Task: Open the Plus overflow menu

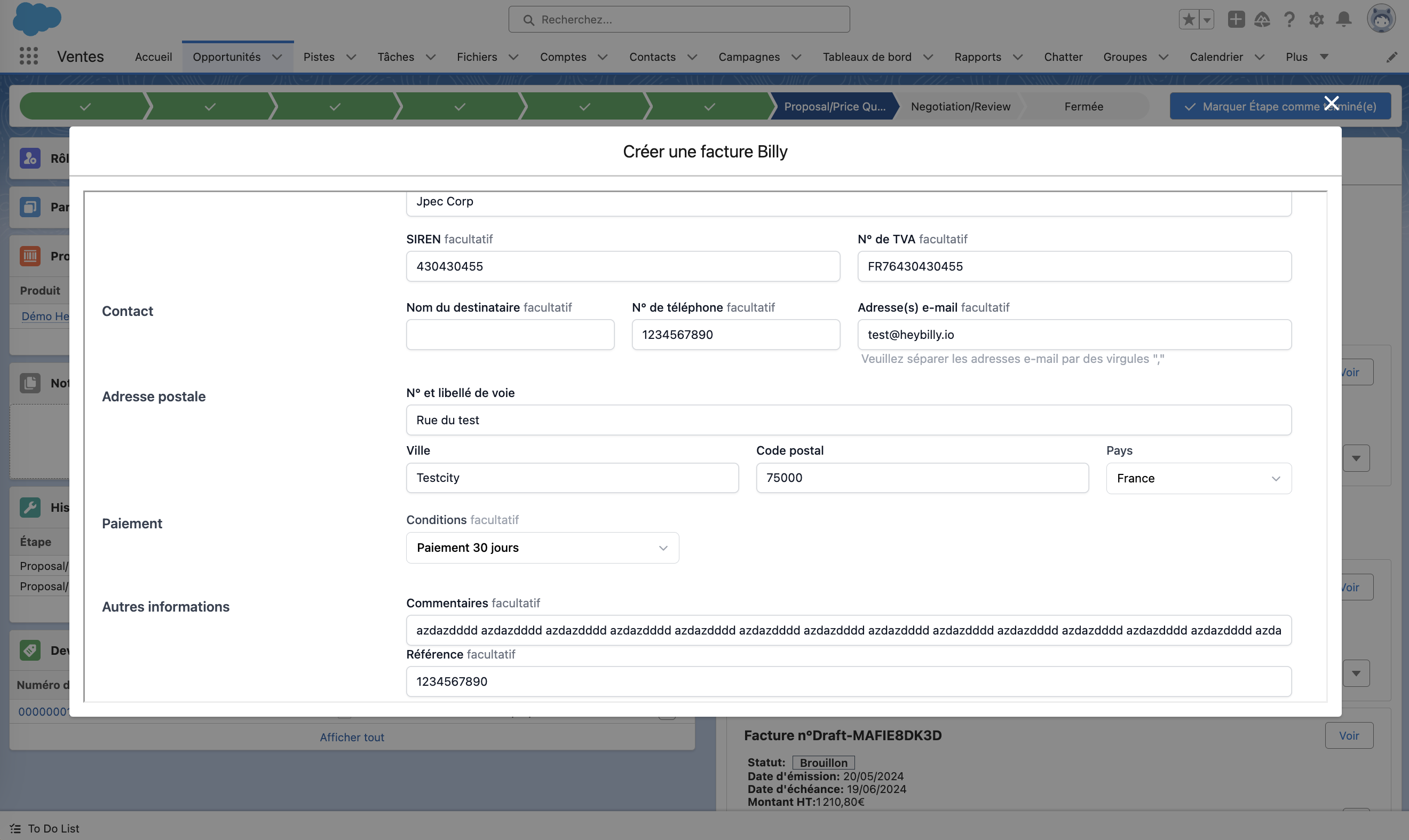Action: point(1307,57)
